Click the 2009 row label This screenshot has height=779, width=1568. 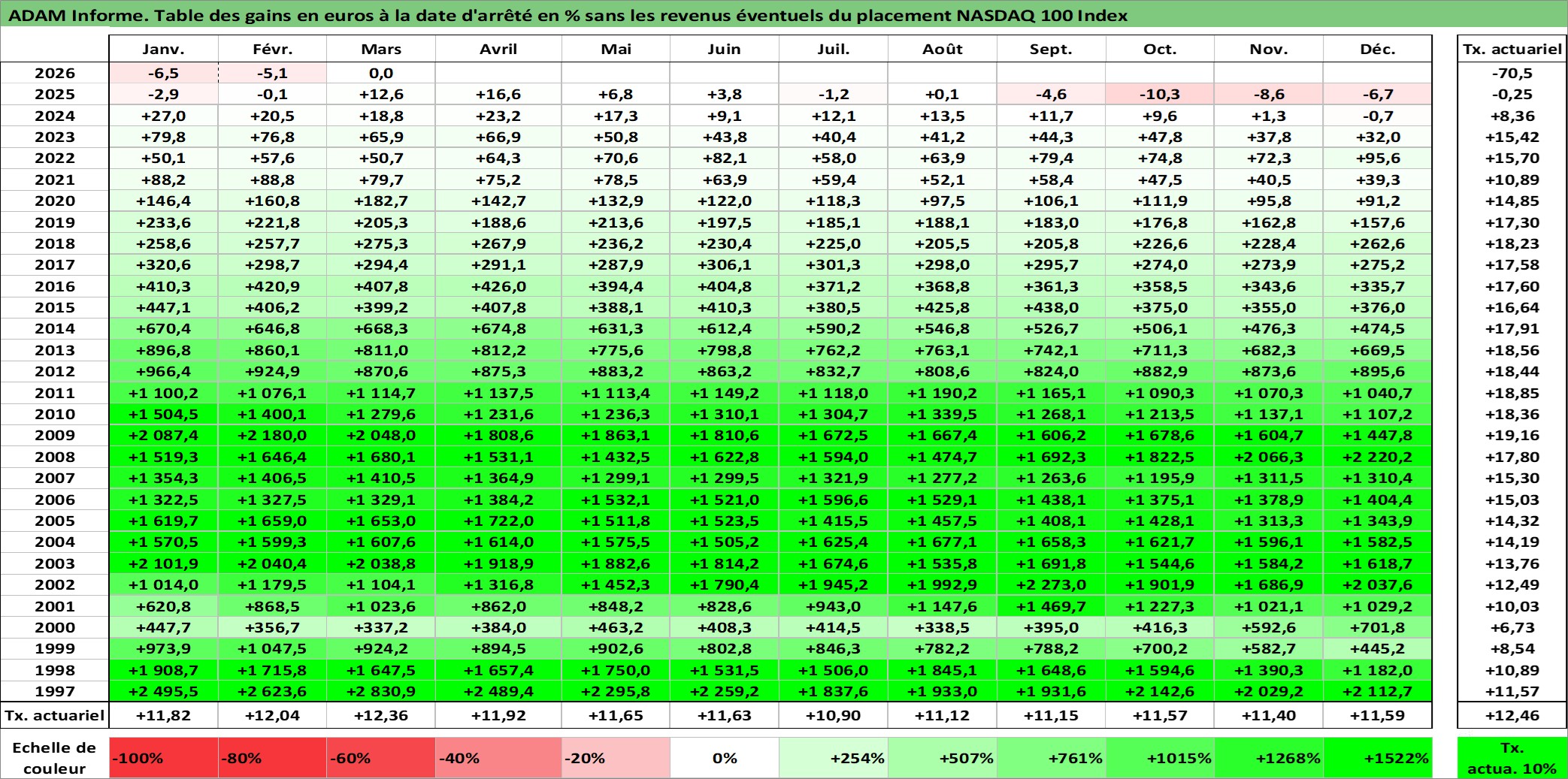point(55,435)
